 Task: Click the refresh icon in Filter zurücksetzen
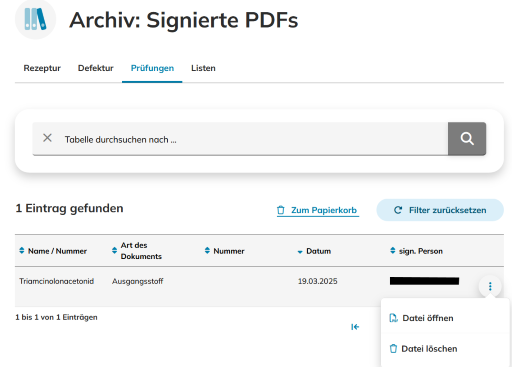398,210
